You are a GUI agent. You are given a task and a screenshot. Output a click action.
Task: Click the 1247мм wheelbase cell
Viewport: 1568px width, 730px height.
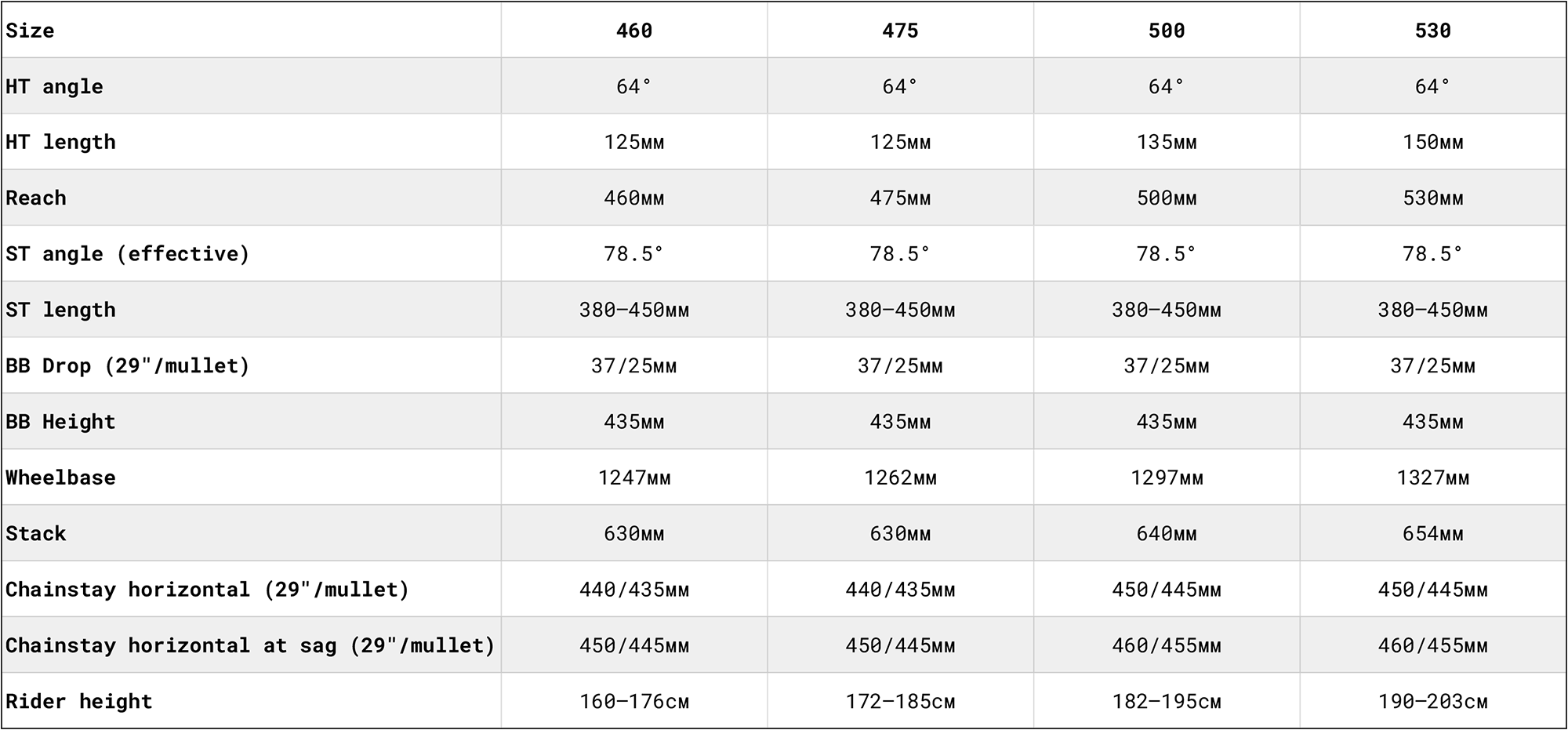coord(633,478)
